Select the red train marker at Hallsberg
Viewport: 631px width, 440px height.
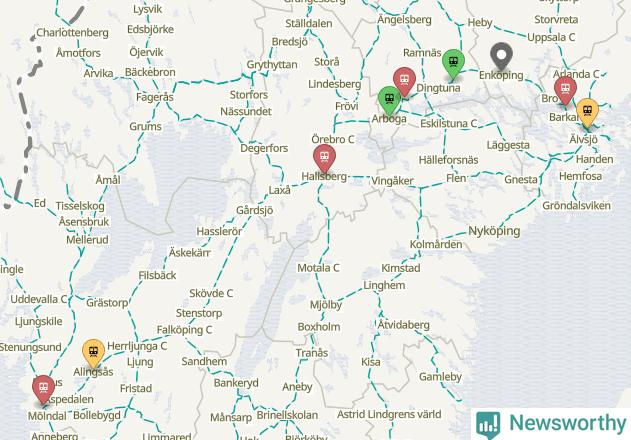324,158
